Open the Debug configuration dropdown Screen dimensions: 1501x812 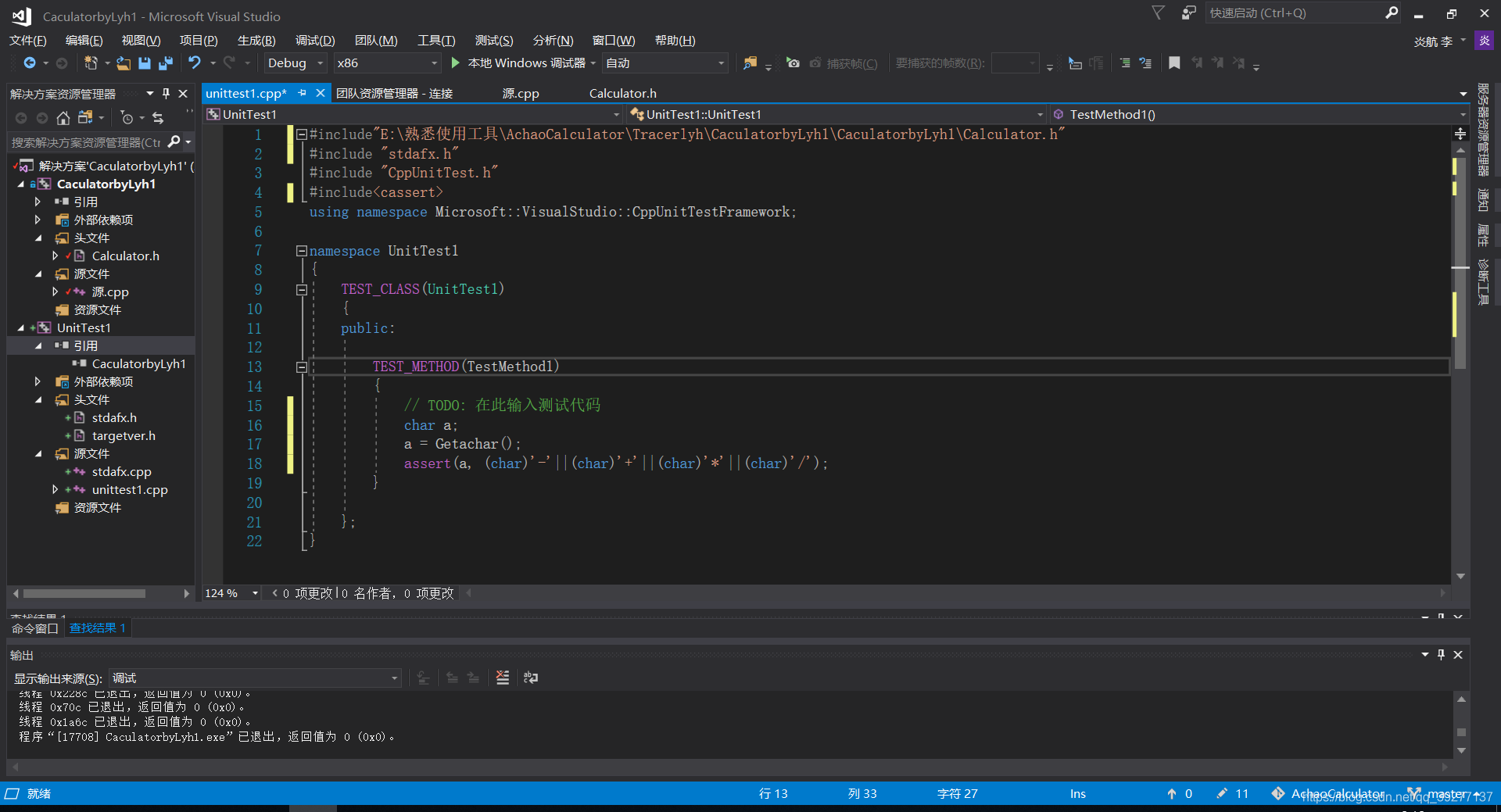296,63
